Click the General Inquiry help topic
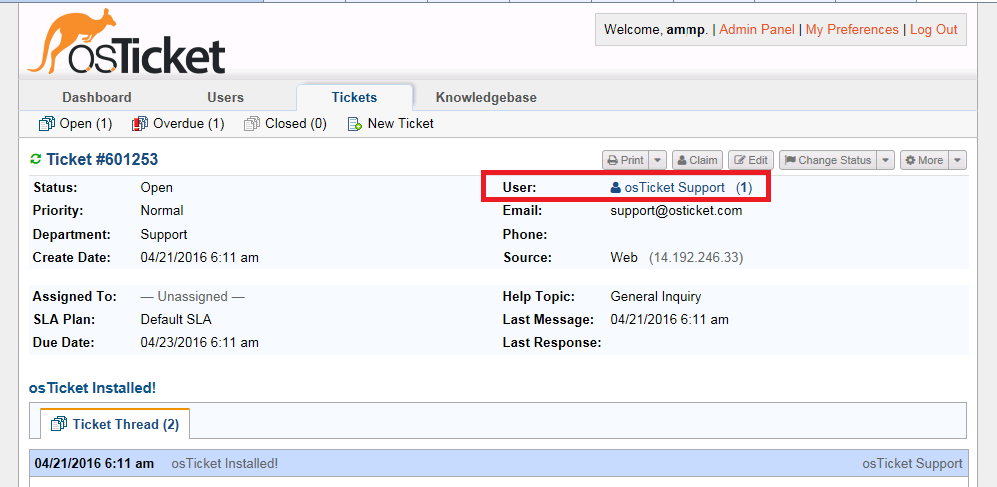997x487 pixels. tap(656, 296)
